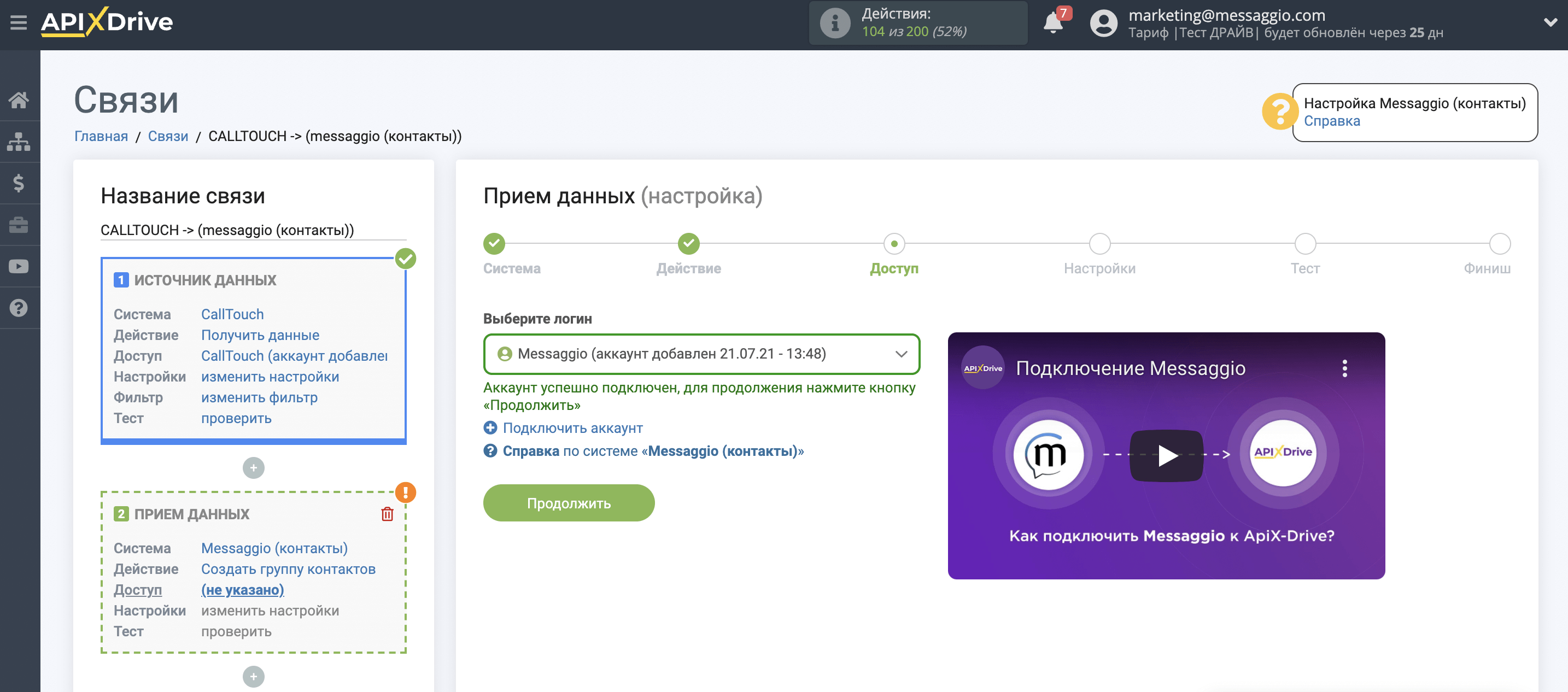
Task: Open the Home sidebar icon
Action: (19, 100)
